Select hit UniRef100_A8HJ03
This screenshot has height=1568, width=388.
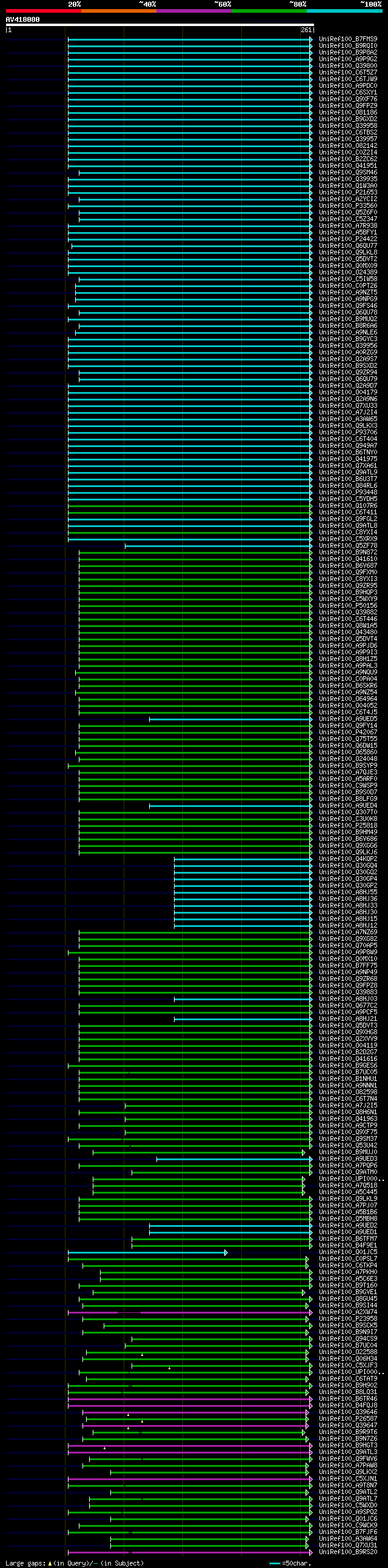click(348, 999)
